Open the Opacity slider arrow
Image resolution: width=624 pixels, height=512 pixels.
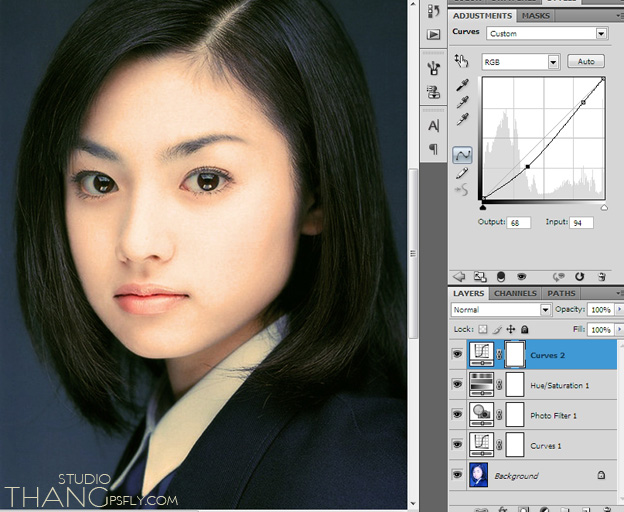619,309
